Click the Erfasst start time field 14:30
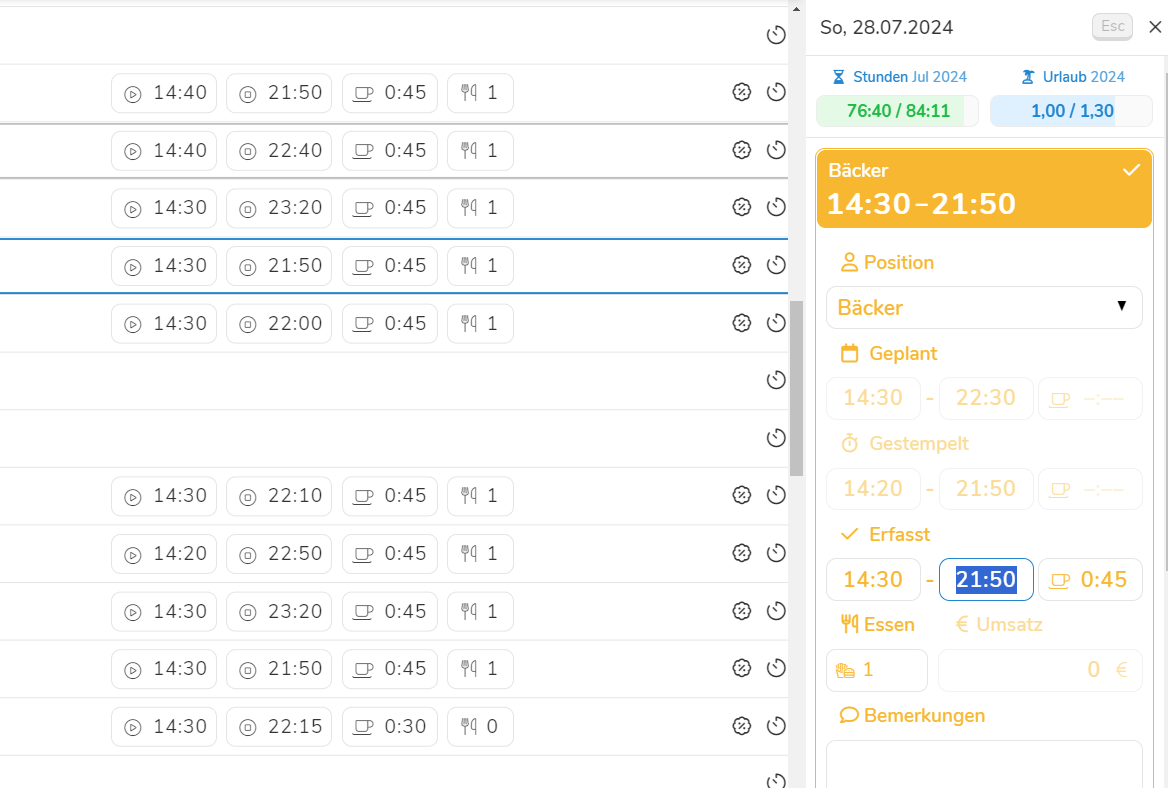 [x=873, y=579]
